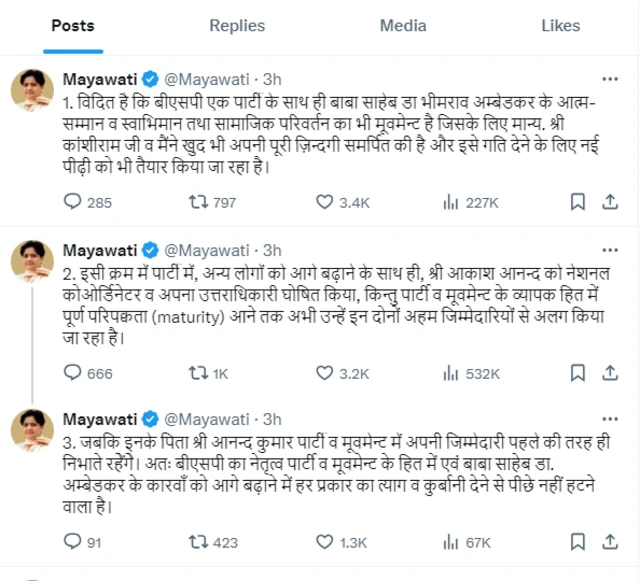Share the second post about Akash Anand
Image resolution: width=640 pixels, height=581 pixels.
(605, 372)
